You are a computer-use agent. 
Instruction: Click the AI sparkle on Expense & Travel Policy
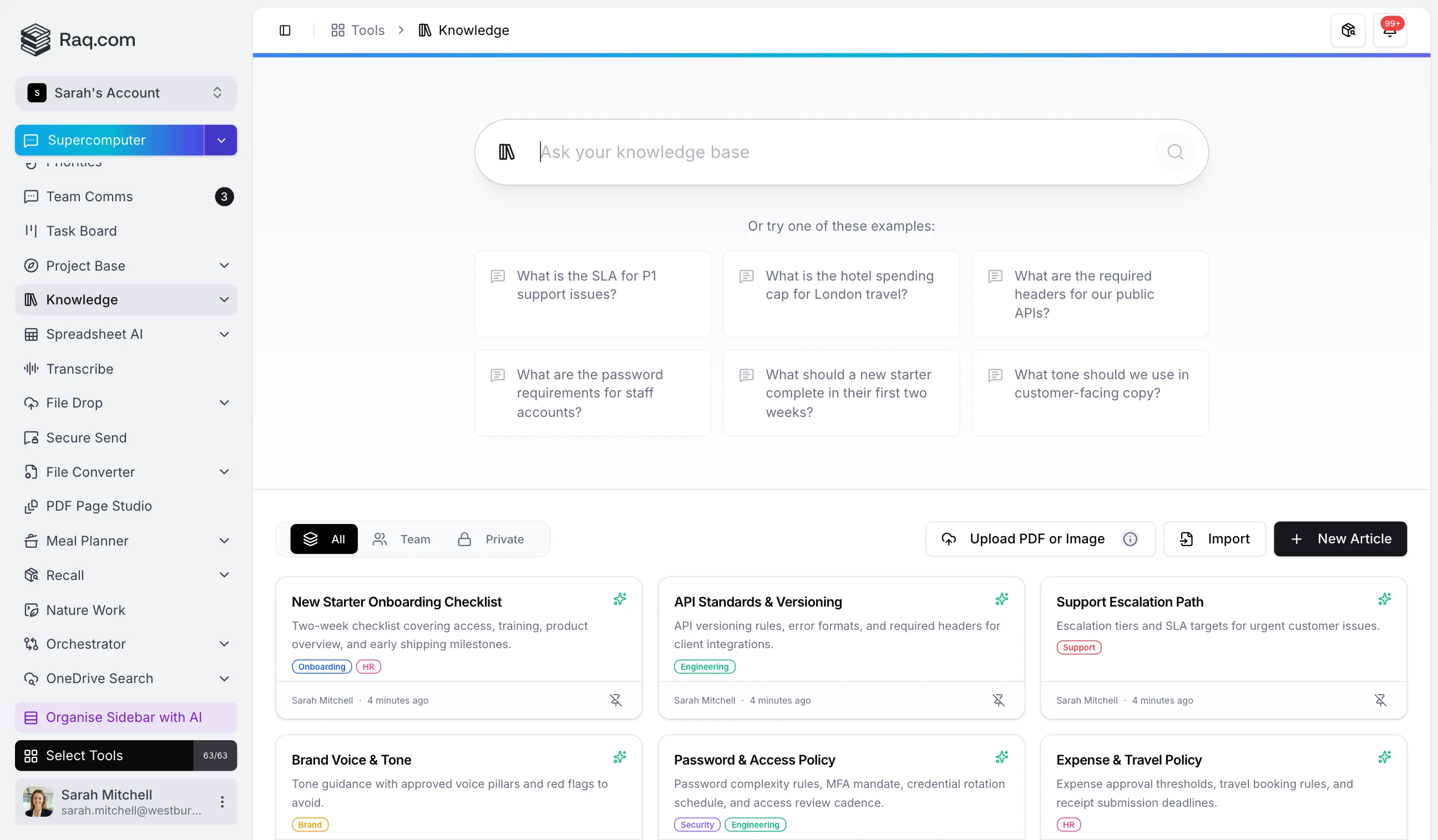[1384, 757]
